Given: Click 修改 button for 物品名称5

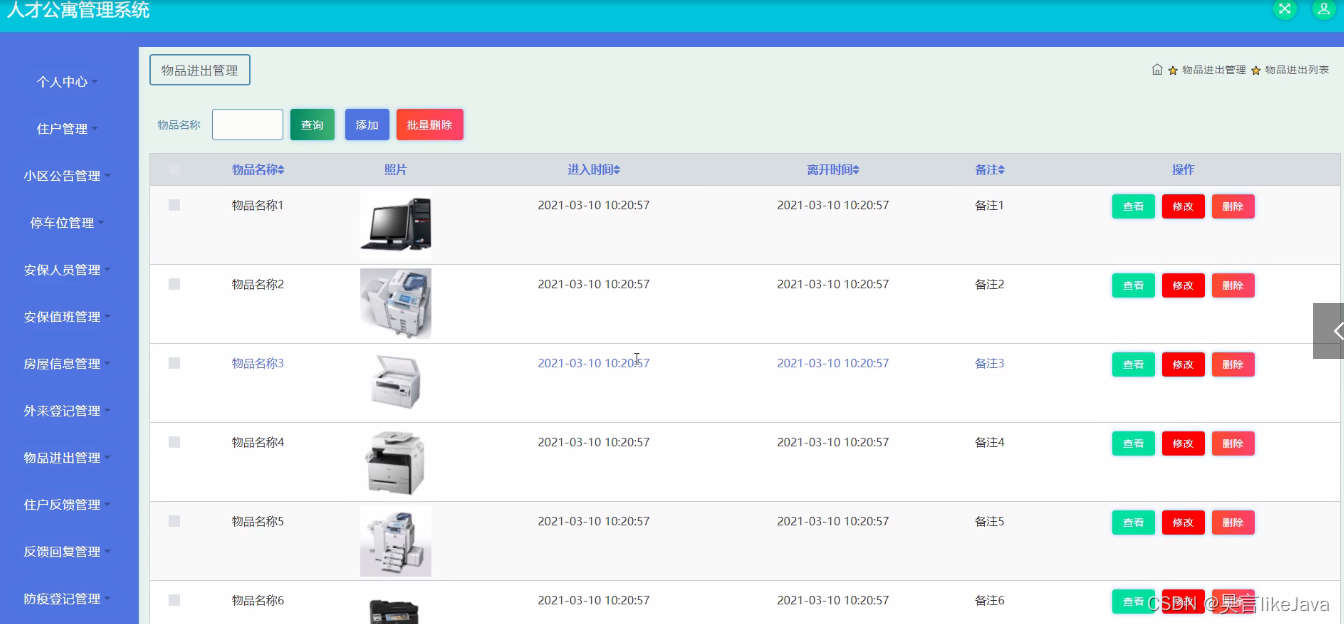Looking at the screenshot, I should (x=1183, y=522).
